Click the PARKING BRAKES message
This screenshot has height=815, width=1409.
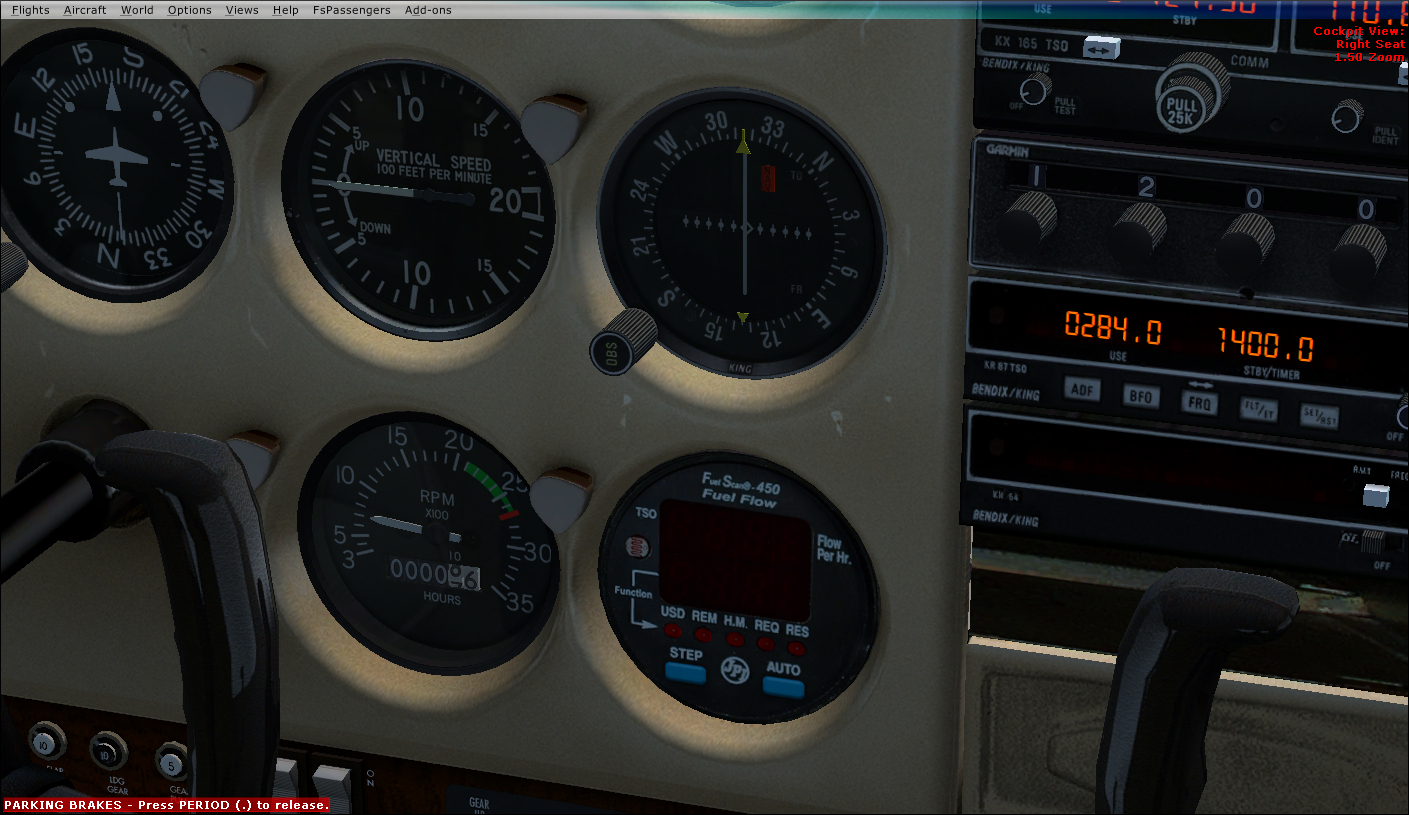pyautogui.click(x=166, y=805)
